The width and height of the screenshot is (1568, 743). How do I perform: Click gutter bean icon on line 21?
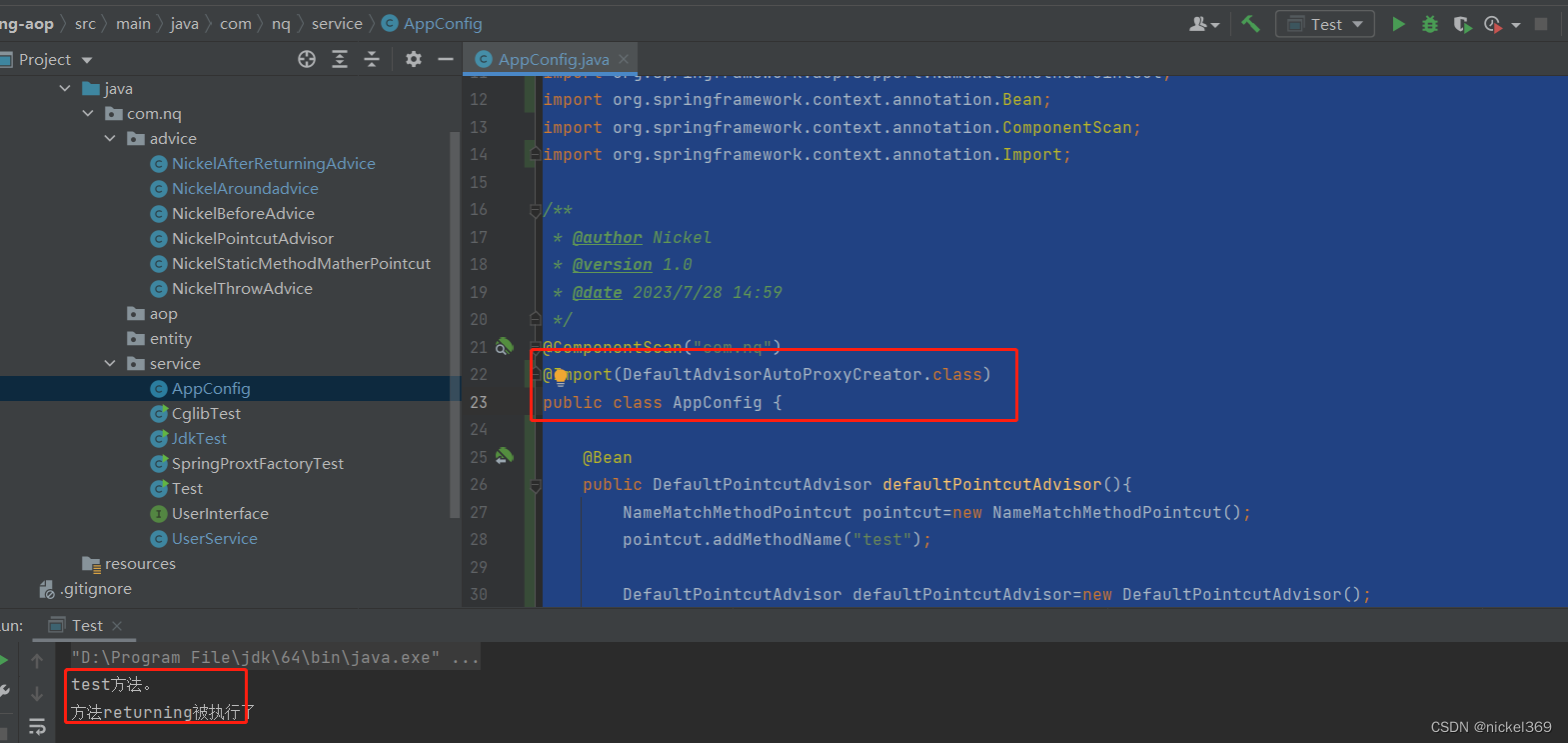coord(505,347)
